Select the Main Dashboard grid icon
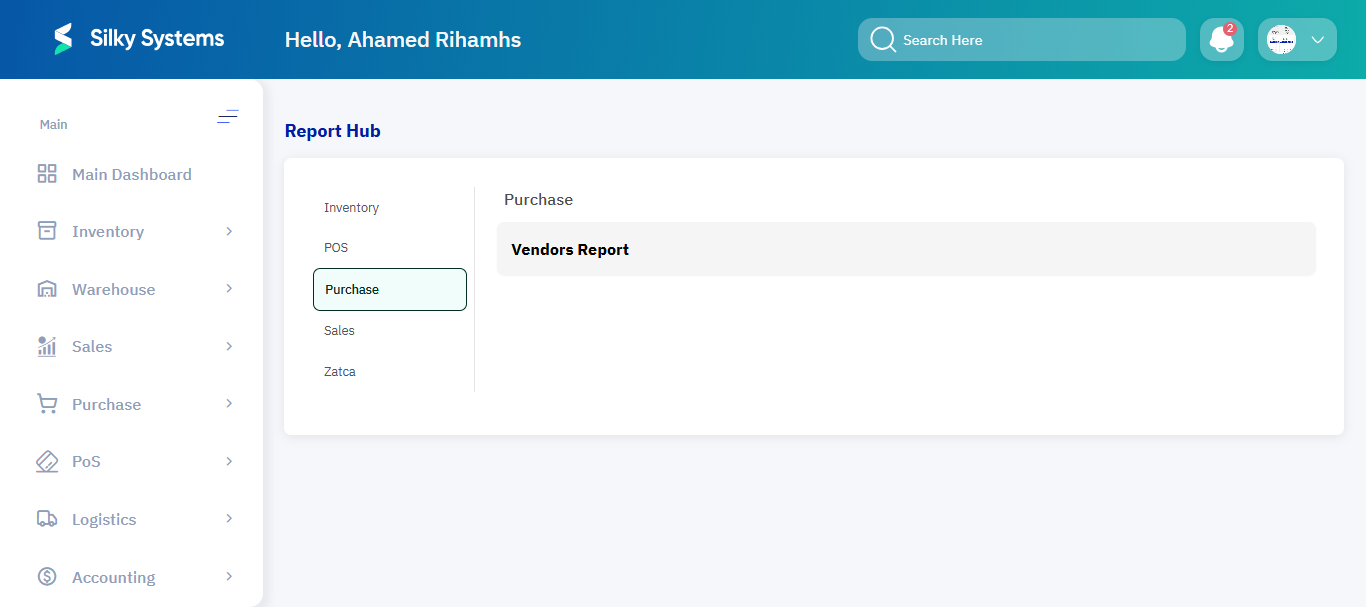Image resolution: width=1366 pixels, height=607 pixels. 46,173
